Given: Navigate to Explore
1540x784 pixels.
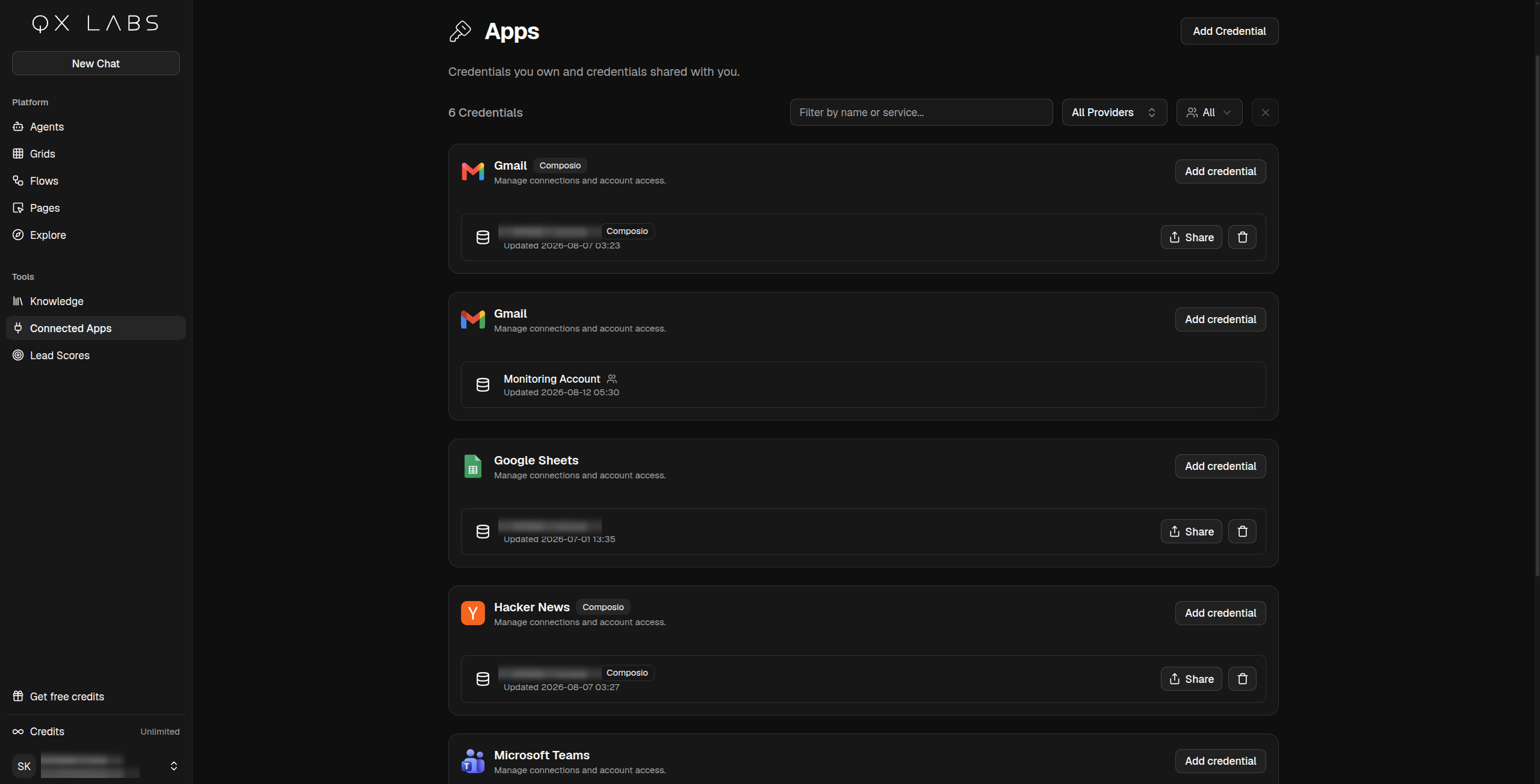Looking at the screenshot, I should click(96, 235).
